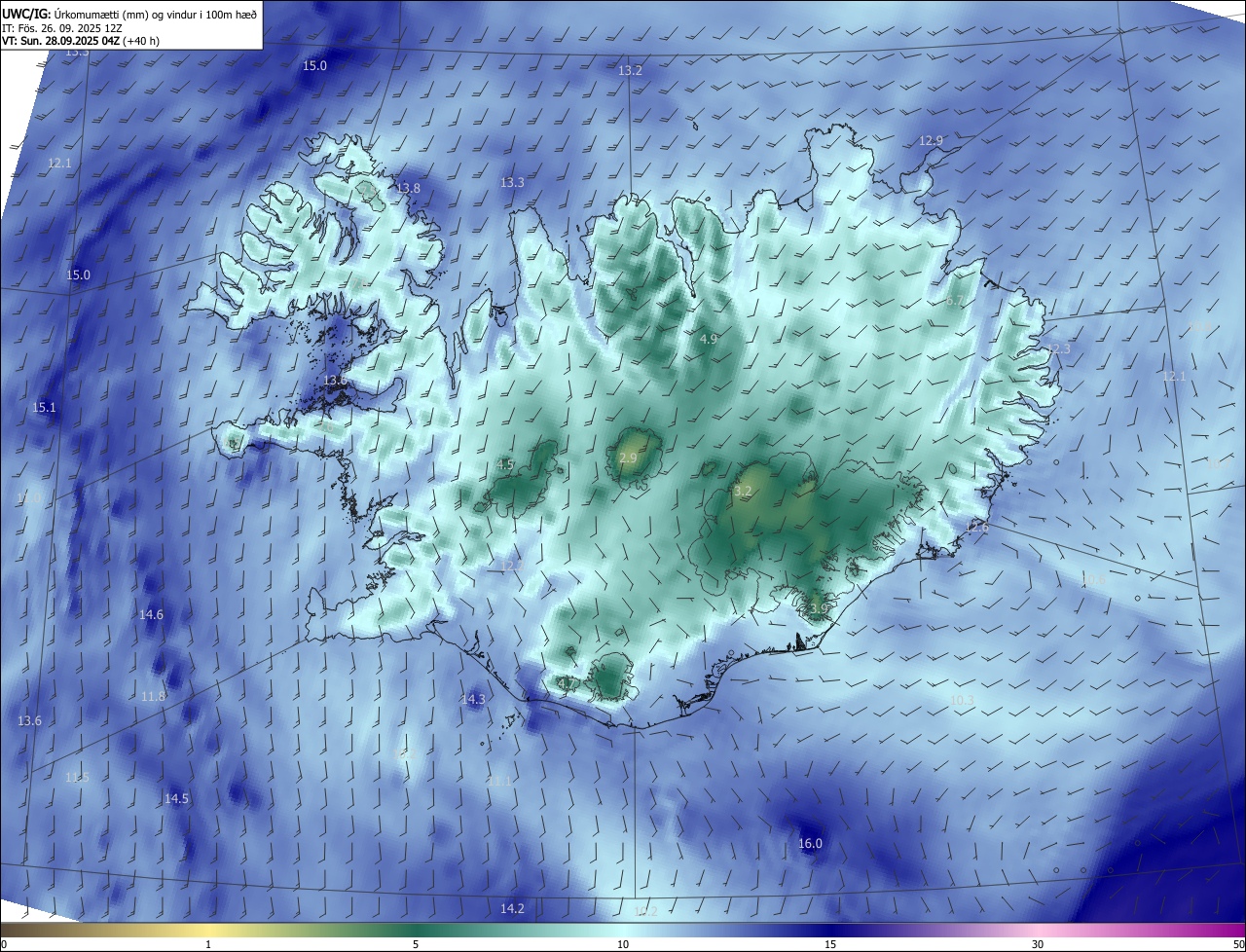Click the 2.9 value on the central glacier
Viewport: 1246px width, 952px height.
[x=628, y=458]
